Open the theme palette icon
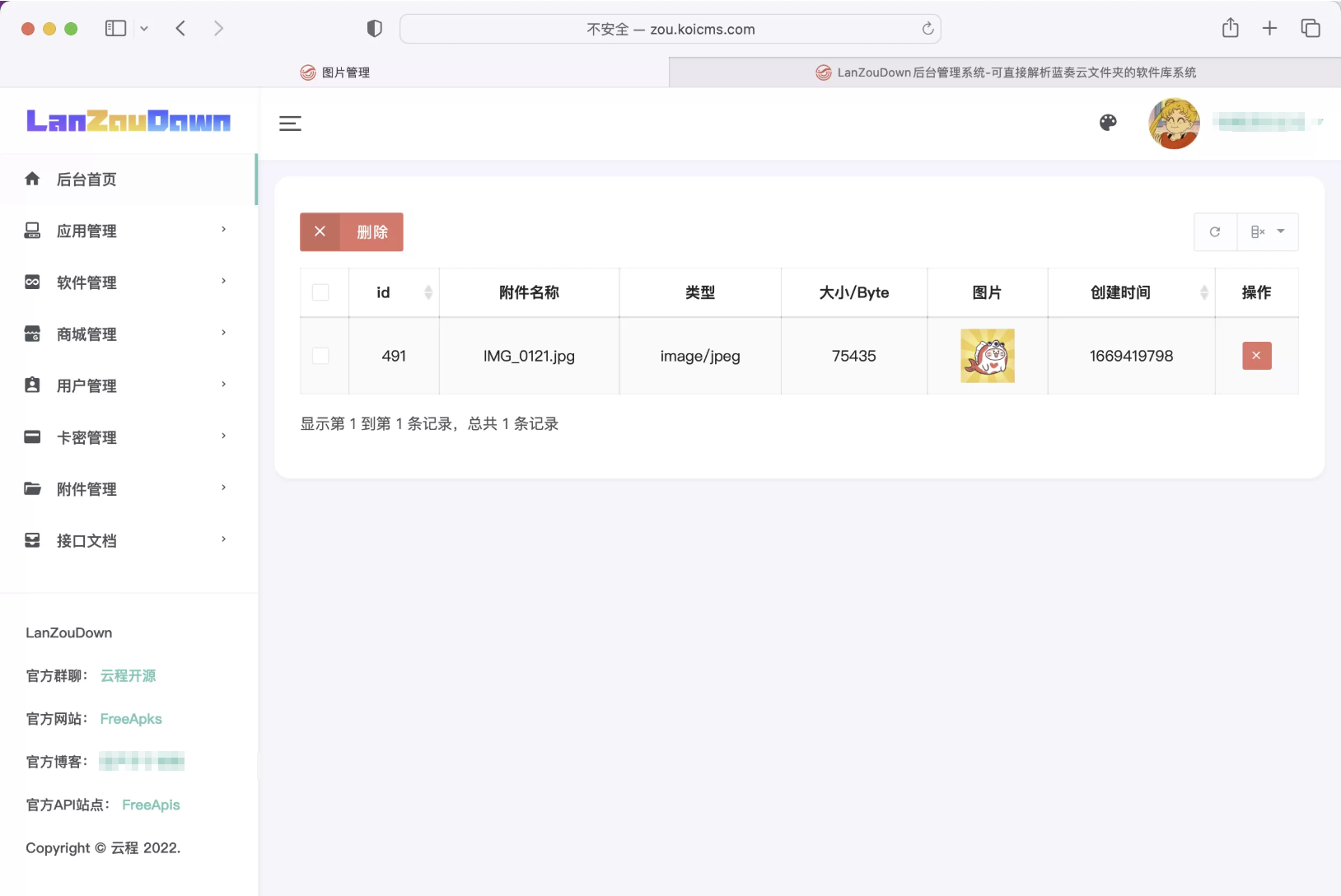Screen dimensions: 1341x896 (1108, 123)
